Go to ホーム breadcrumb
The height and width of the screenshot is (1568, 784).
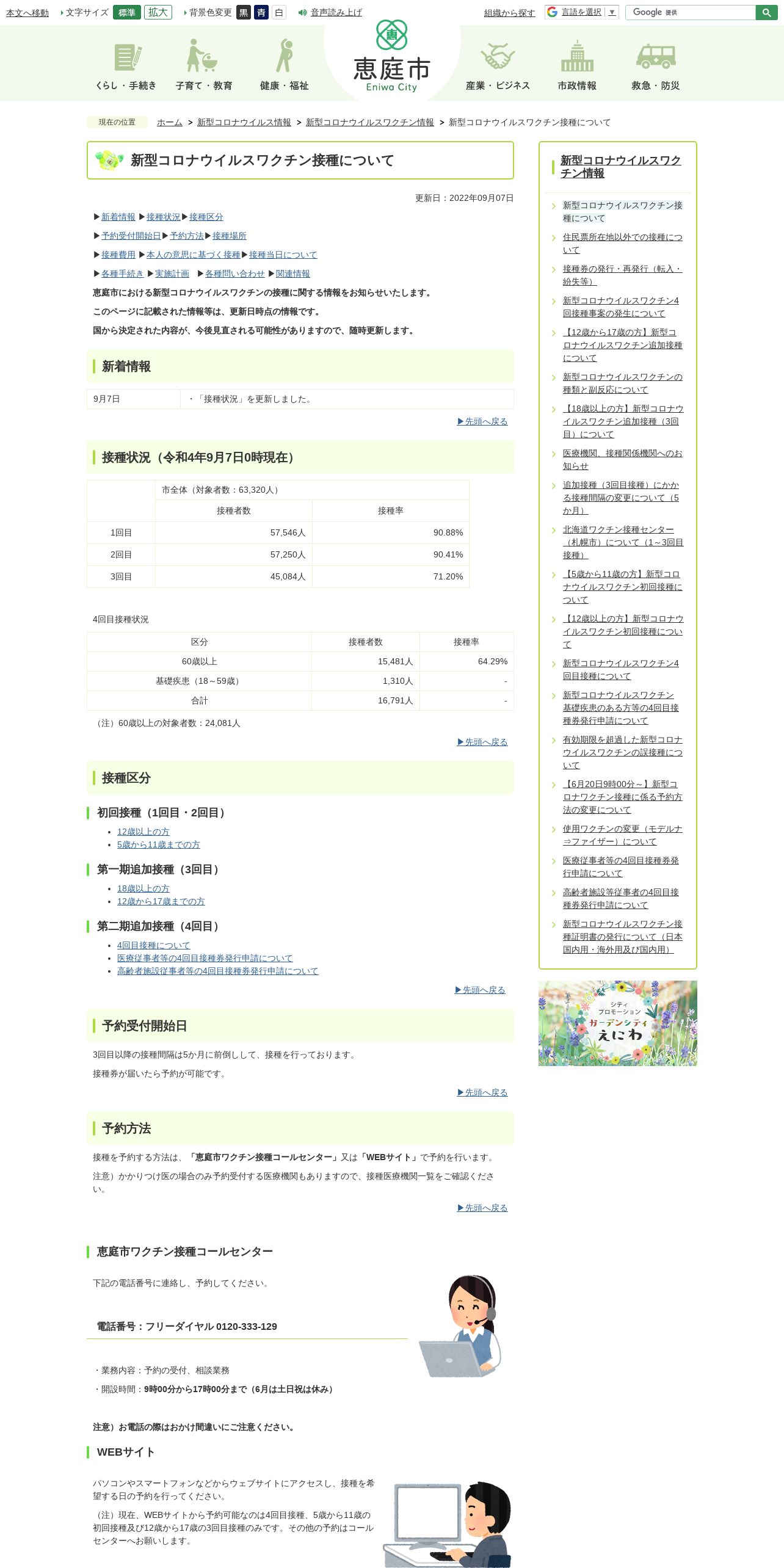pyautogui.click(x=170, y=122)
